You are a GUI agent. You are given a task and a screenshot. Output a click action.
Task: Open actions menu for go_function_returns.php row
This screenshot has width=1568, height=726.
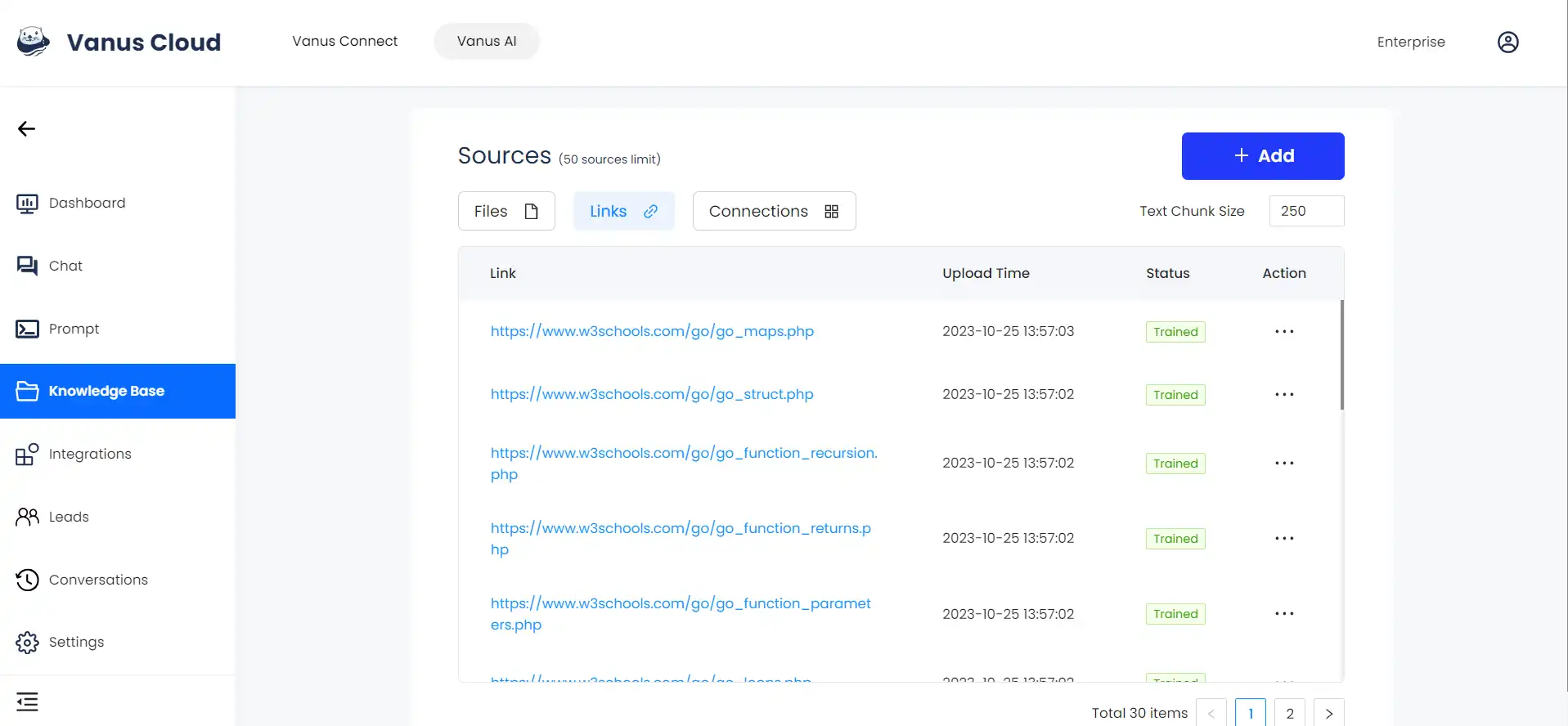click(x=1284, y=538)
